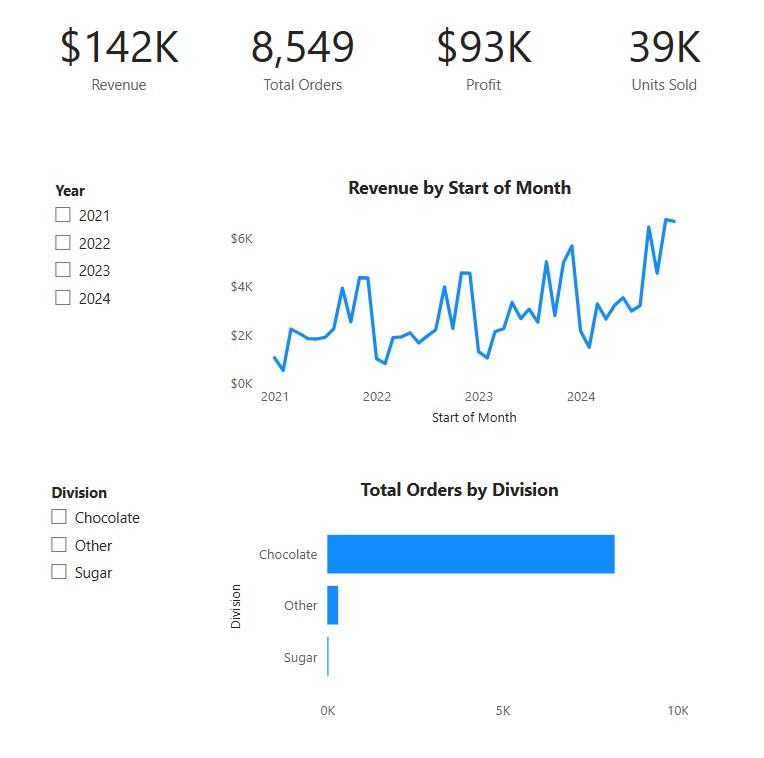The height and width of the screenshot is (758, 764).
Task: Click the Start of Month axis title
Action: coord(474,417)
